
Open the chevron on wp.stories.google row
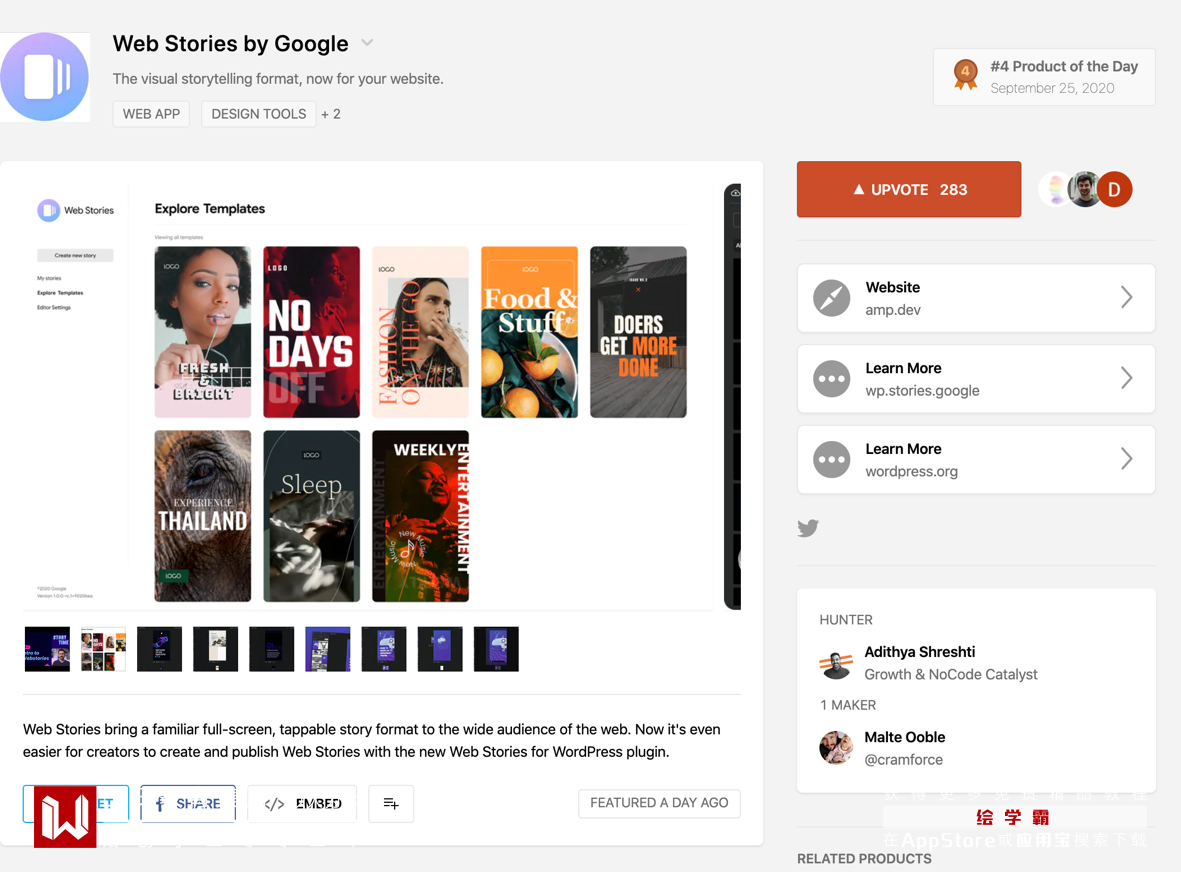[x=1126, y=378]
